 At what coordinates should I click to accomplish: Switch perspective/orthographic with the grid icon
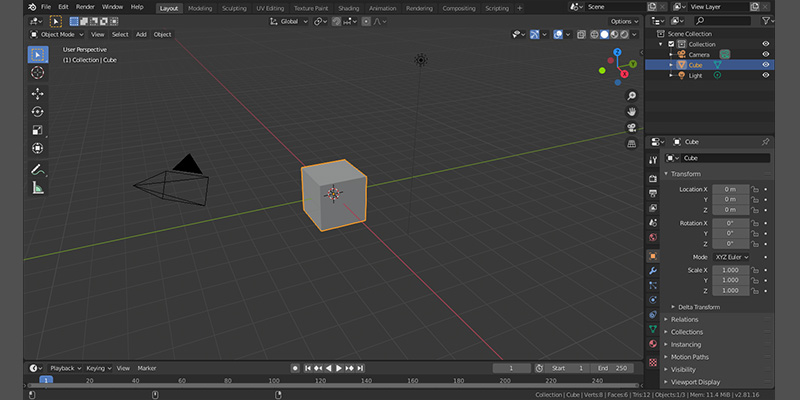[632, 143]
